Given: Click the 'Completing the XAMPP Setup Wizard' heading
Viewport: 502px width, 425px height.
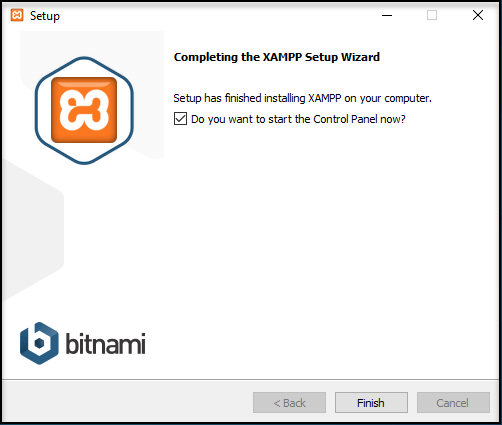Looking at the screenshot, I should pyautogui.click(x=277, y=57).
